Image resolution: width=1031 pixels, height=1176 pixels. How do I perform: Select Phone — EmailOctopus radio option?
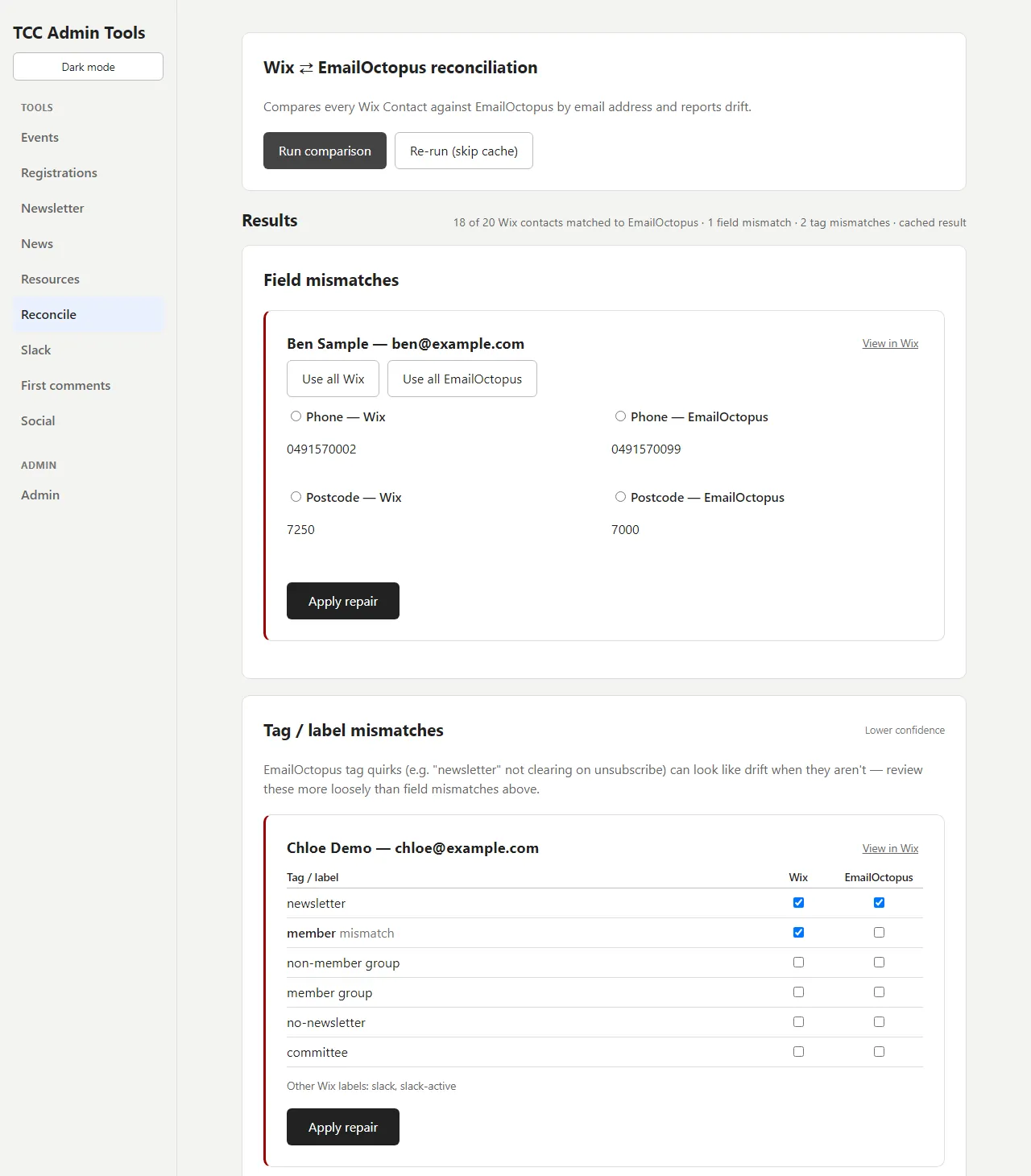point(620,416)
